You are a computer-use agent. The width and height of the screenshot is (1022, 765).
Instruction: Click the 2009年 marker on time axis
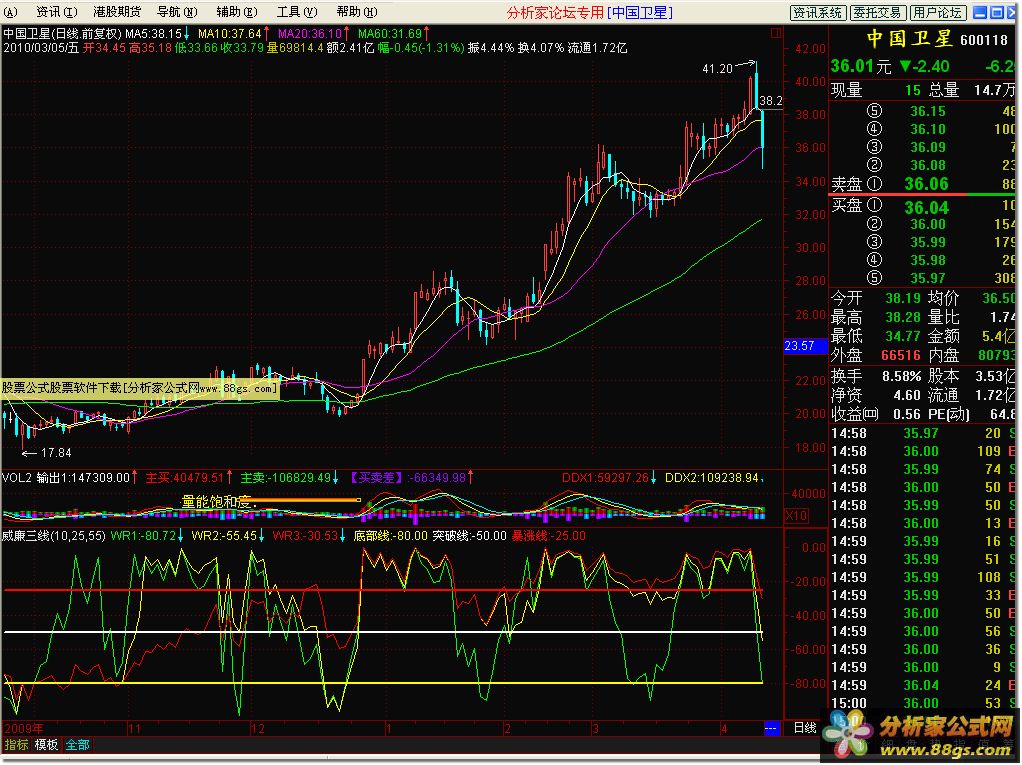(23, 728)
